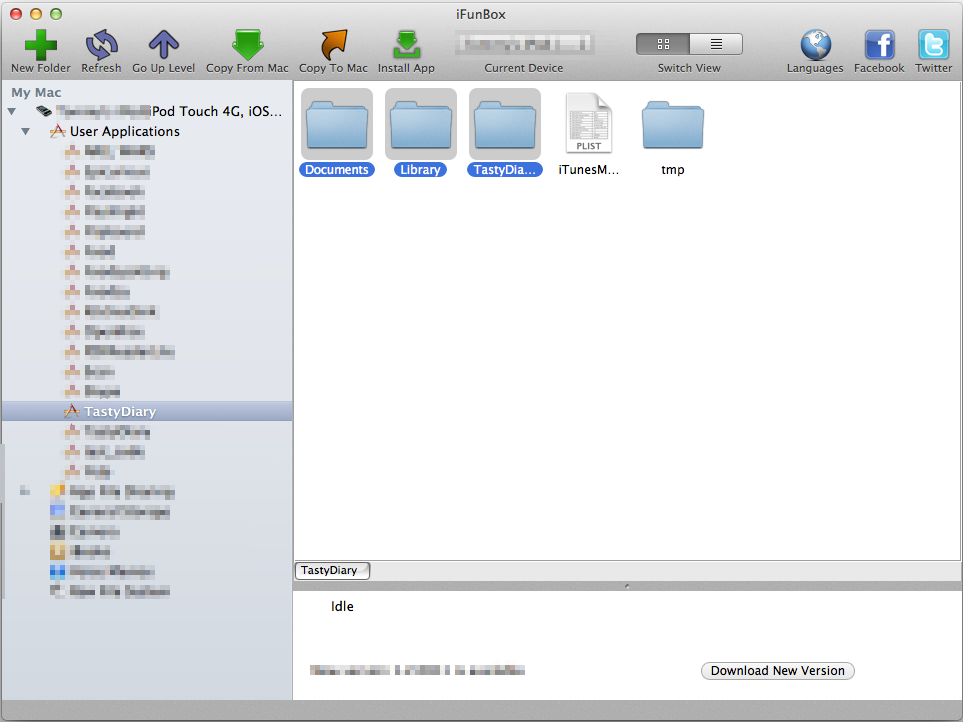The height and width of the screenshot is (722, 963).
Task: Open the Facebook link icon
Action: (x=879, y=46)
